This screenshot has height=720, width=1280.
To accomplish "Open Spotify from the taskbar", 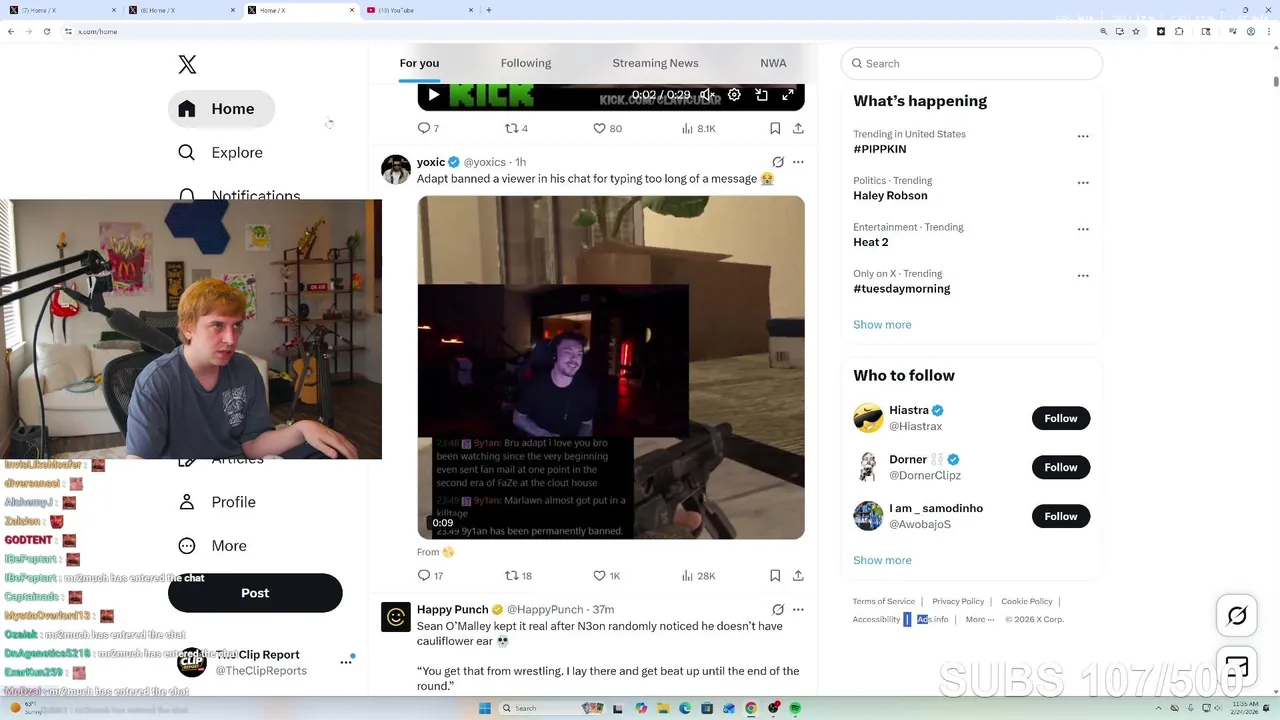I will 796,708.
